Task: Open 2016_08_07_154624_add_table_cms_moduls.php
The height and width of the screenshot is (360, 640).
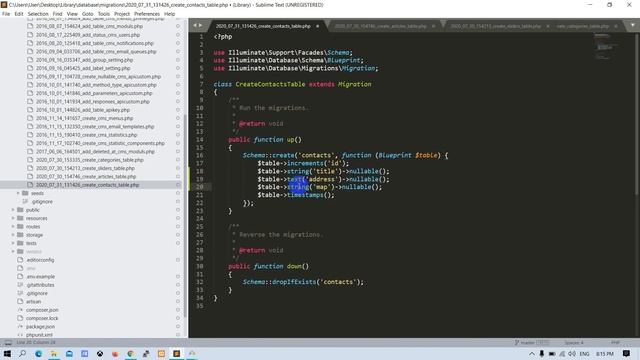Action: tap(89, 26)
